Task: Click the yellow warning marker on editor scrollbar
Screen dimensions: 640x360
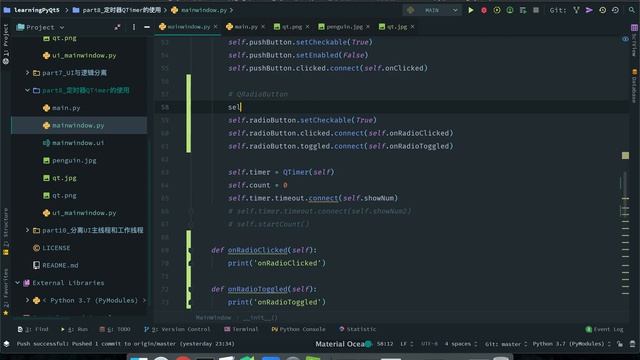Action: coord(625,156)
